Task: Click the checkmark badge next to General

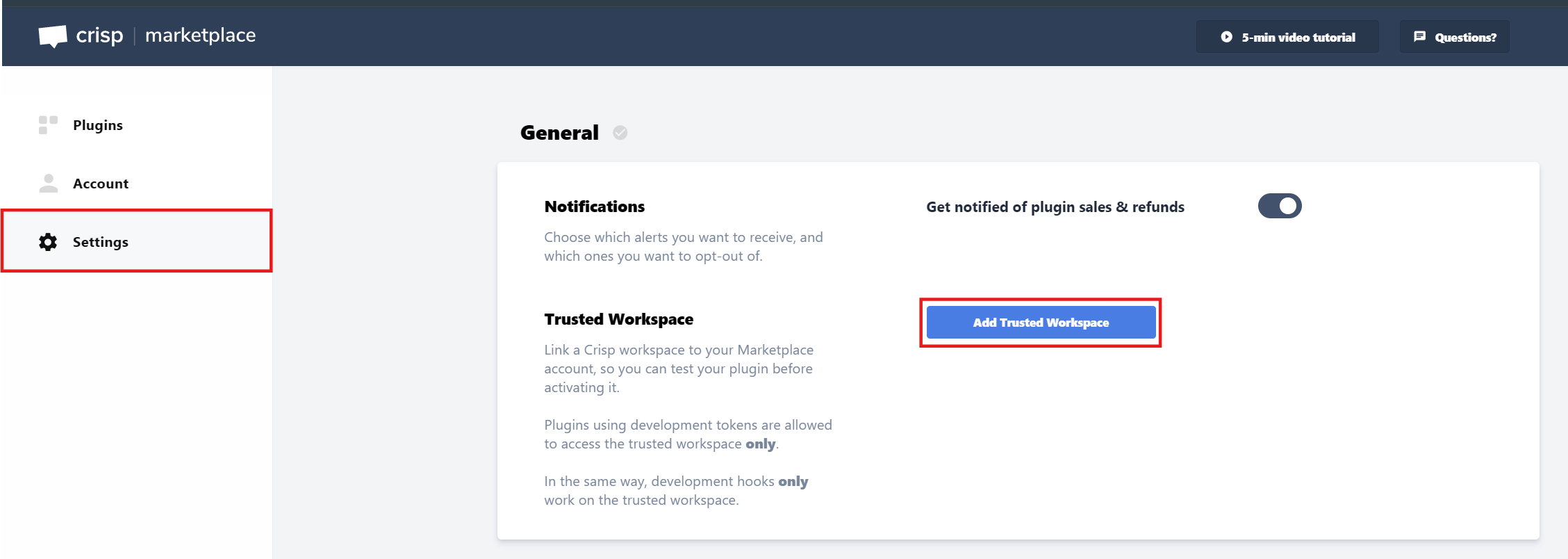Action: (x=620, y=133)
